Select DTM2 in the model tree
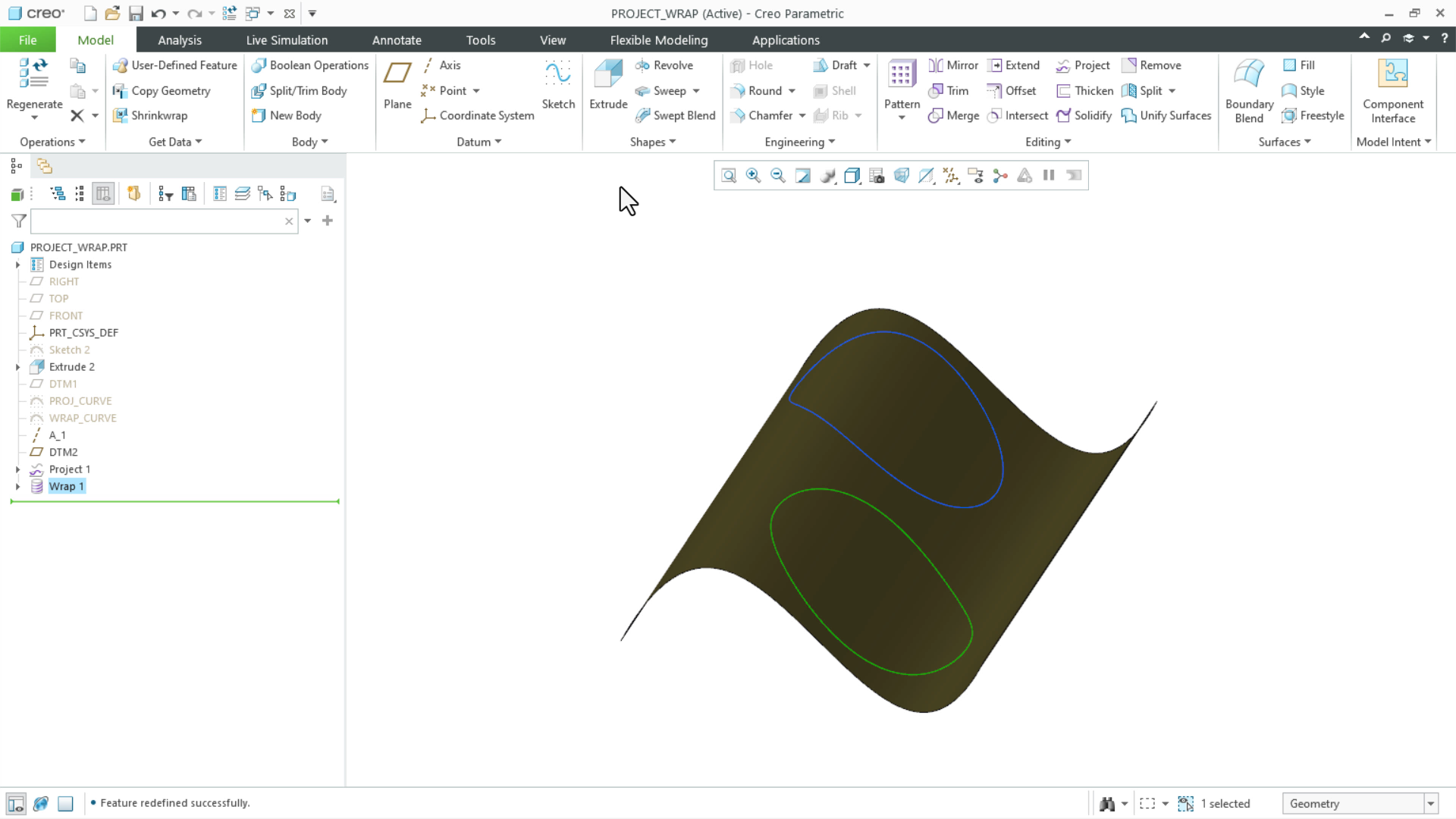The height and width of the screenshot is (819, 1456). tap(63, 453)
